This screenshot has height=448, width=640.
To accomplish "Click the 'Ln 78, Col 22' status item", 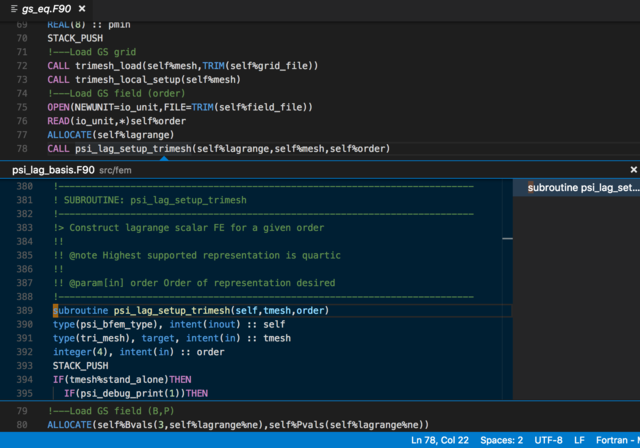I will (440, 440).
